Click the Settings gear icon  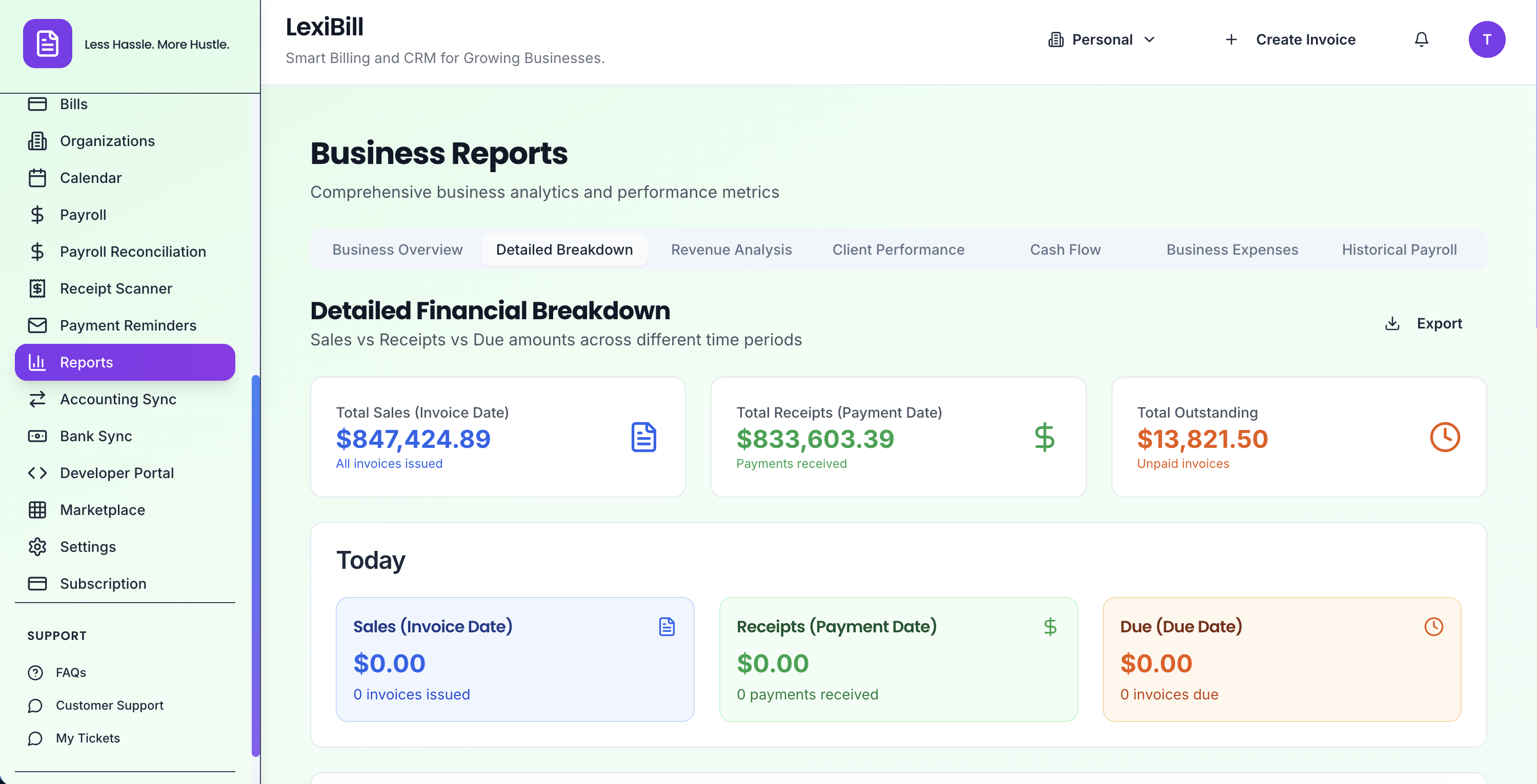37,547
